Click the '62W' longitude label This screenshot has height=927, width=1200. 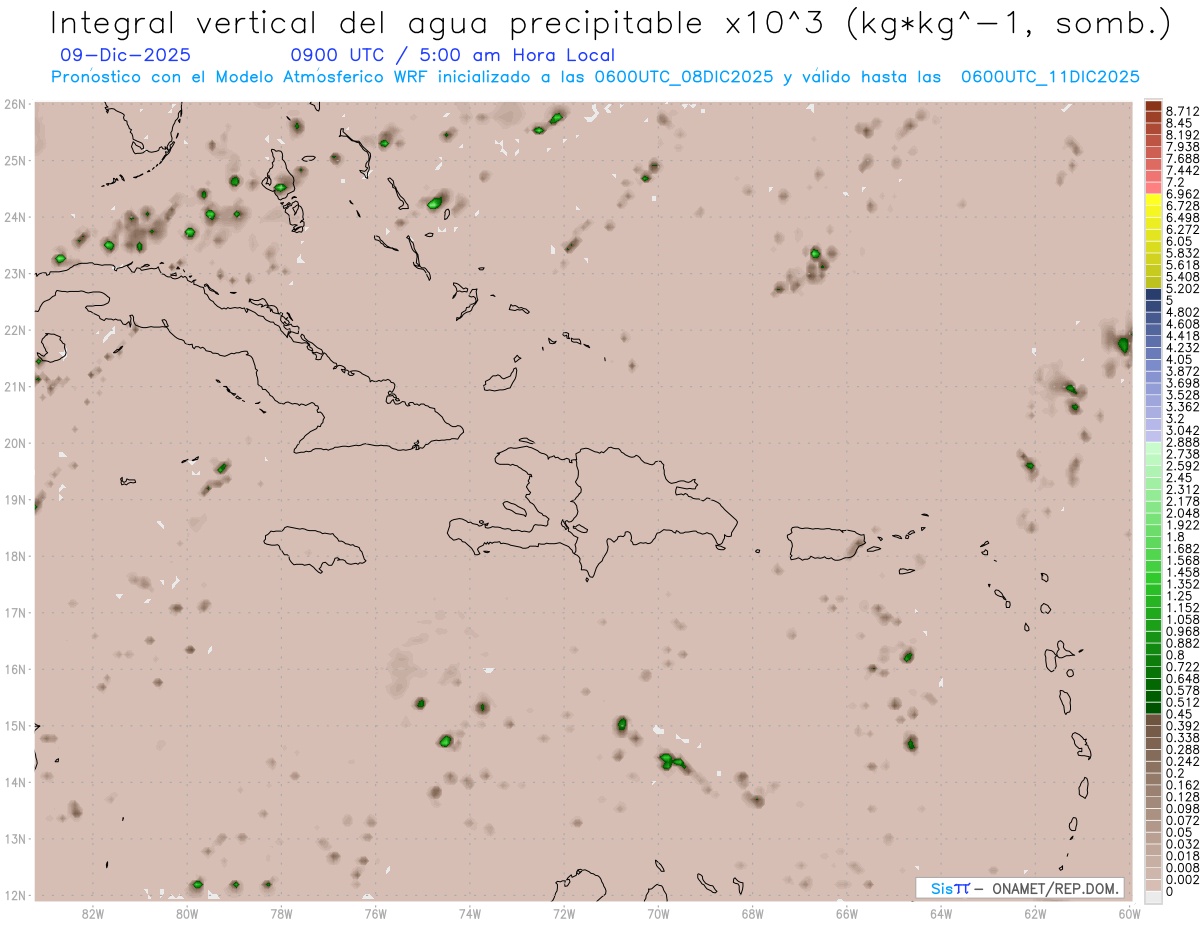click(x=1035, y=912)
